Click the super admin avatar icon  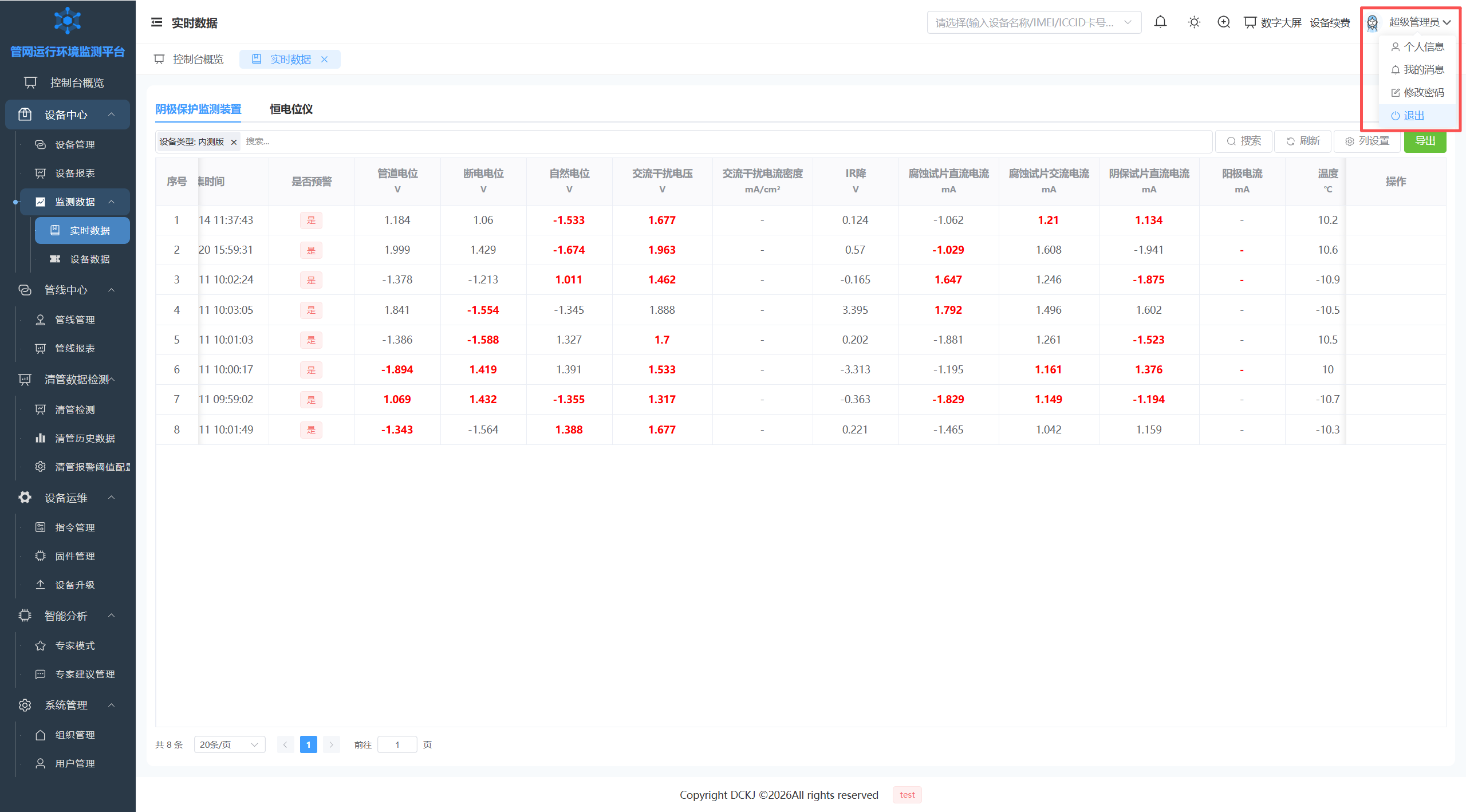coord(1372,22)
